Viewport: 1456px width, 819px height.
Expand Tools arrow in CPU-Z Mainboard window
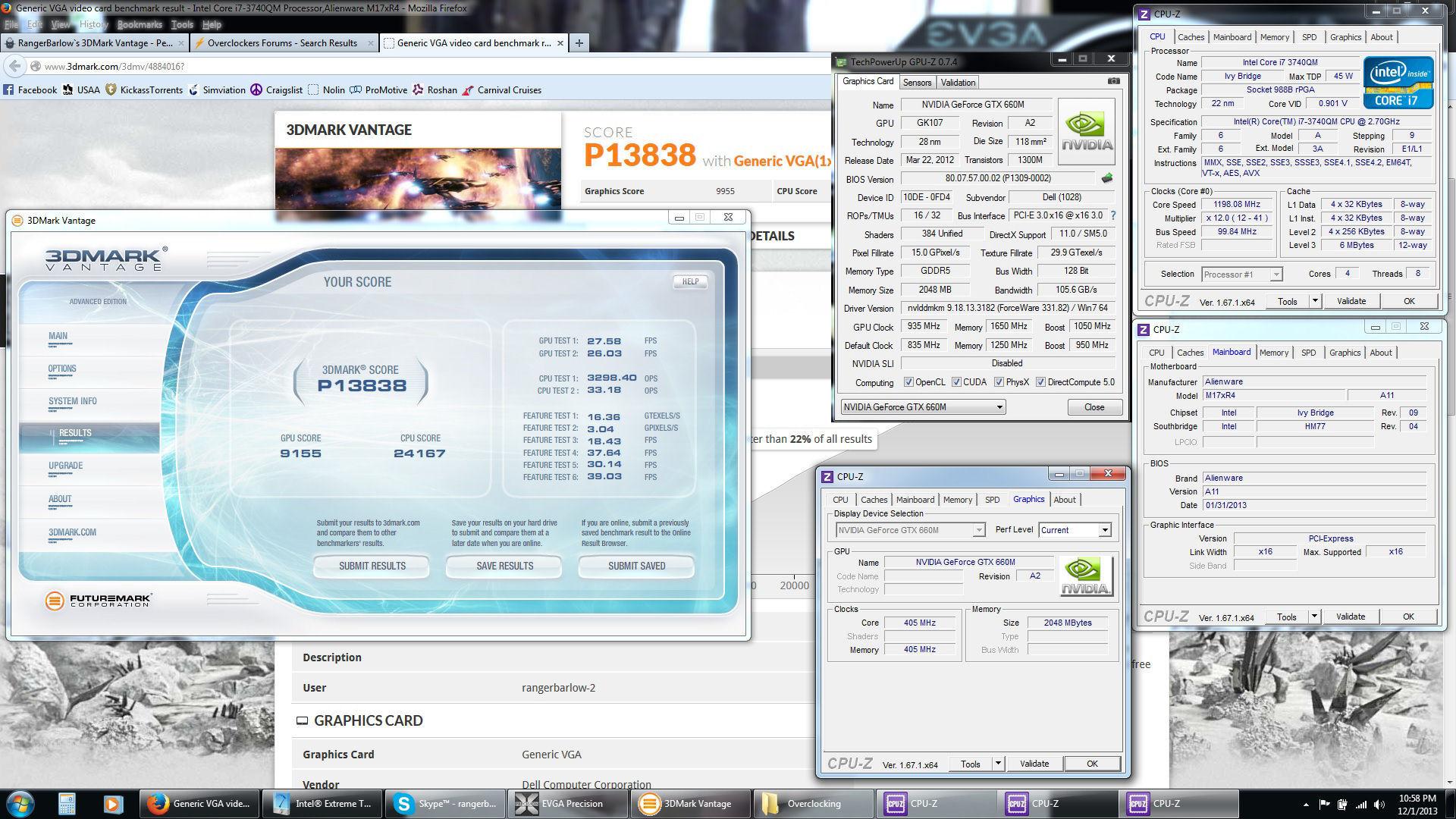pyautogui.click(x=1314, y=617)
